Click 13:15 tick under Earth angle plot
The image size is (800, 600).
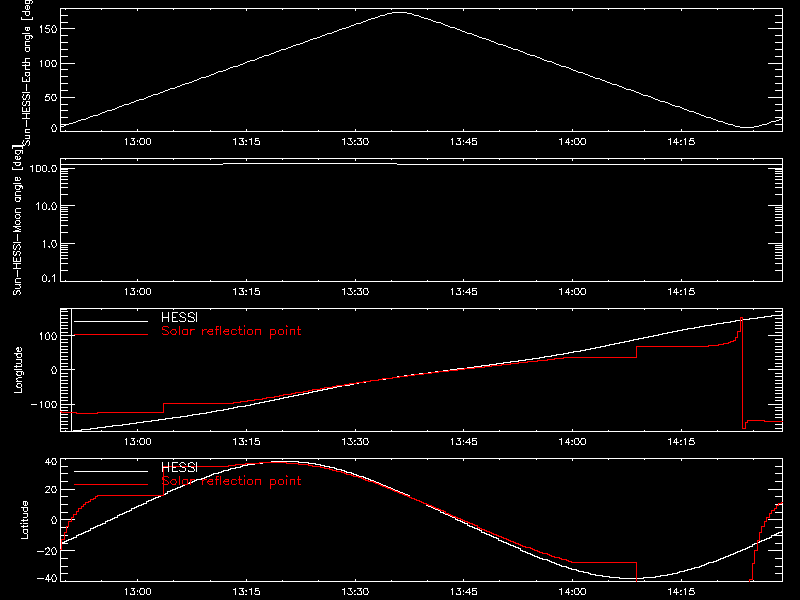(246, 142)
